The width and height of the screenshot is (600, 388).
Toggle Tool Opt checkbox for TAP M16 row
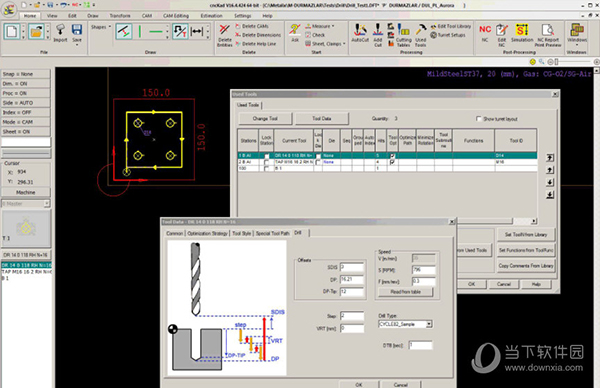(x=393, y=162)
